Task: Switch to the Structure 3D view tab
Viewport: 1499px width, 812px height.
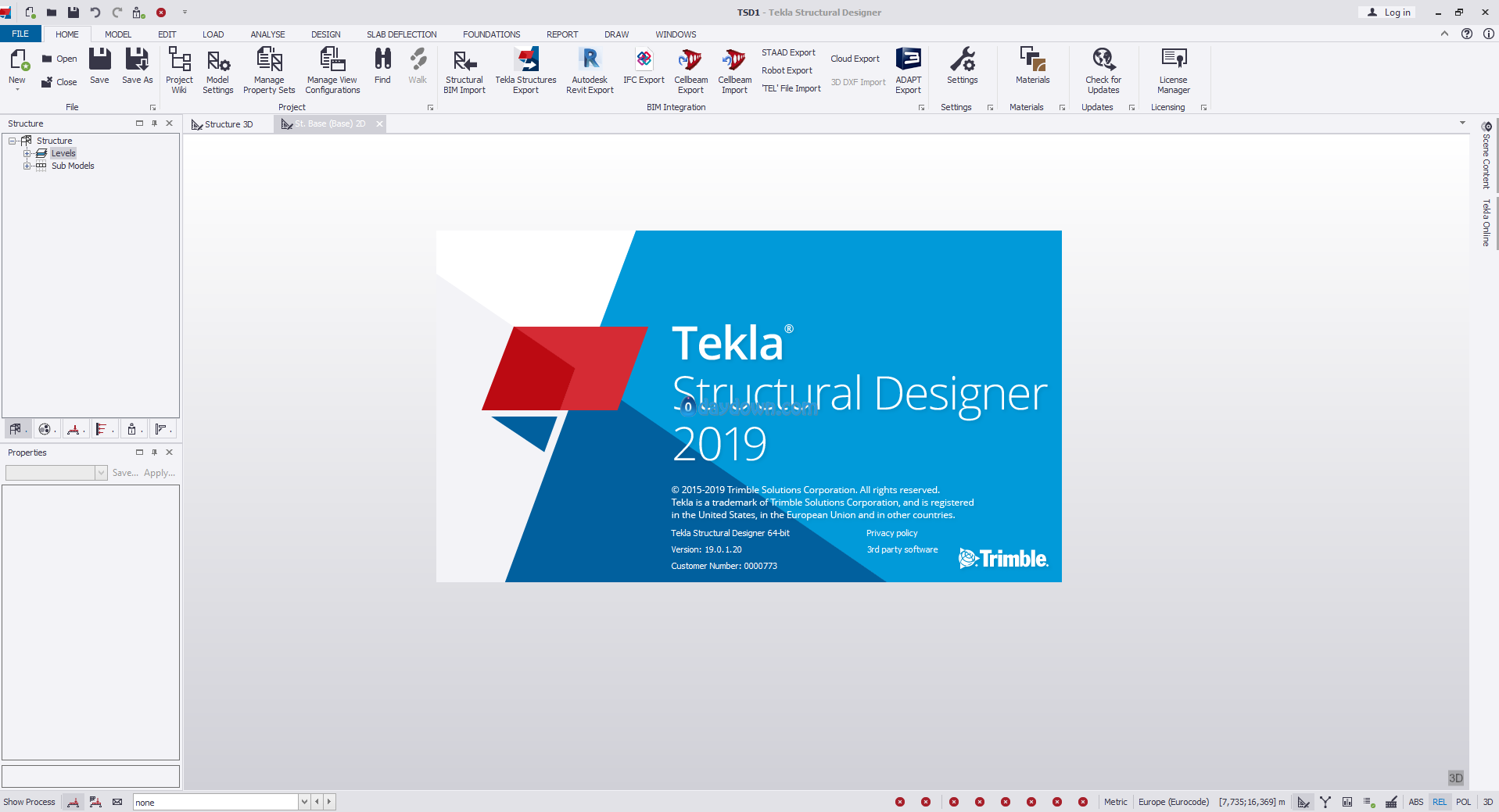Action: point(228,124)
